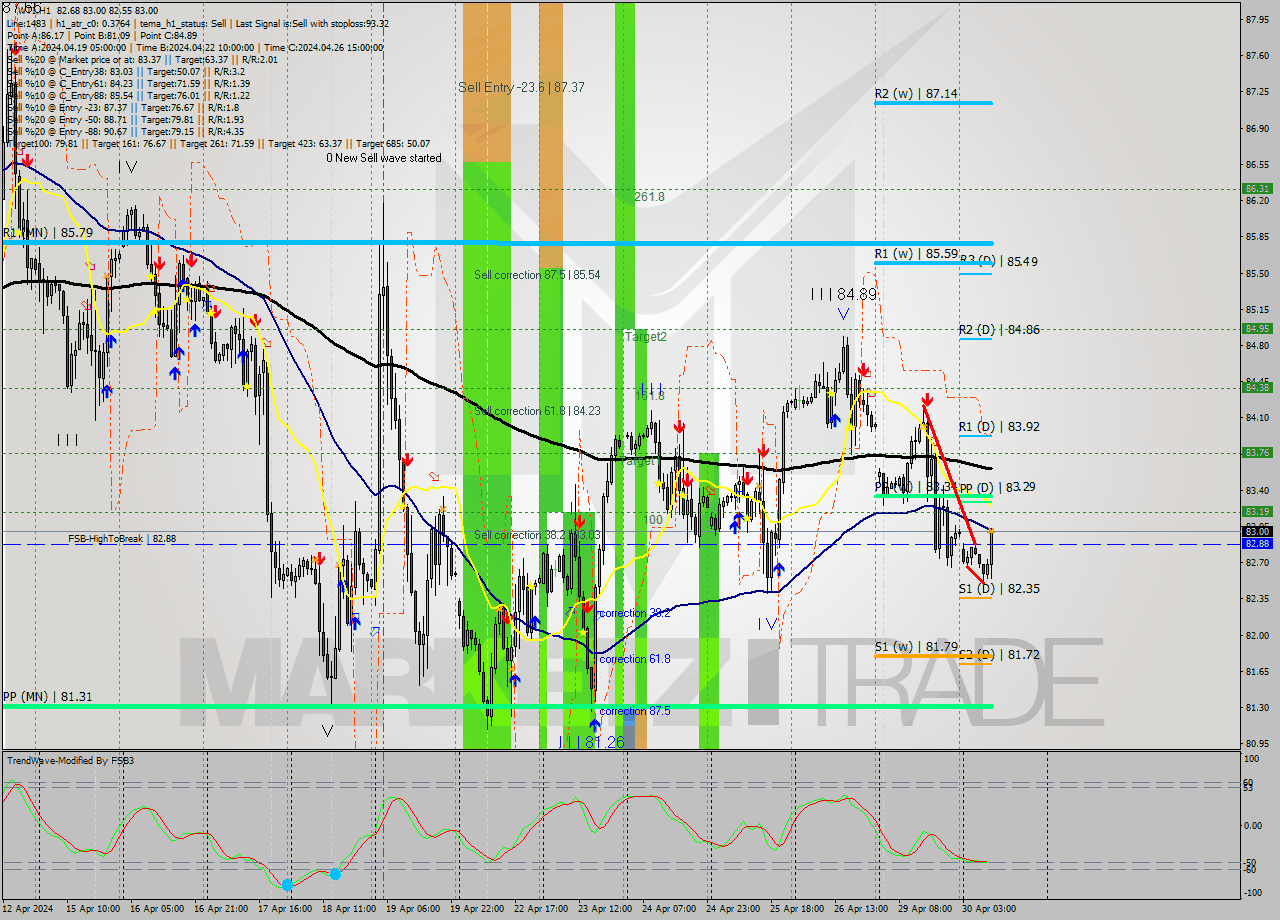The image size is (1280, 920).
Task: Click the 'correction 61.8' blue label
Action: [x=635, y=660]
